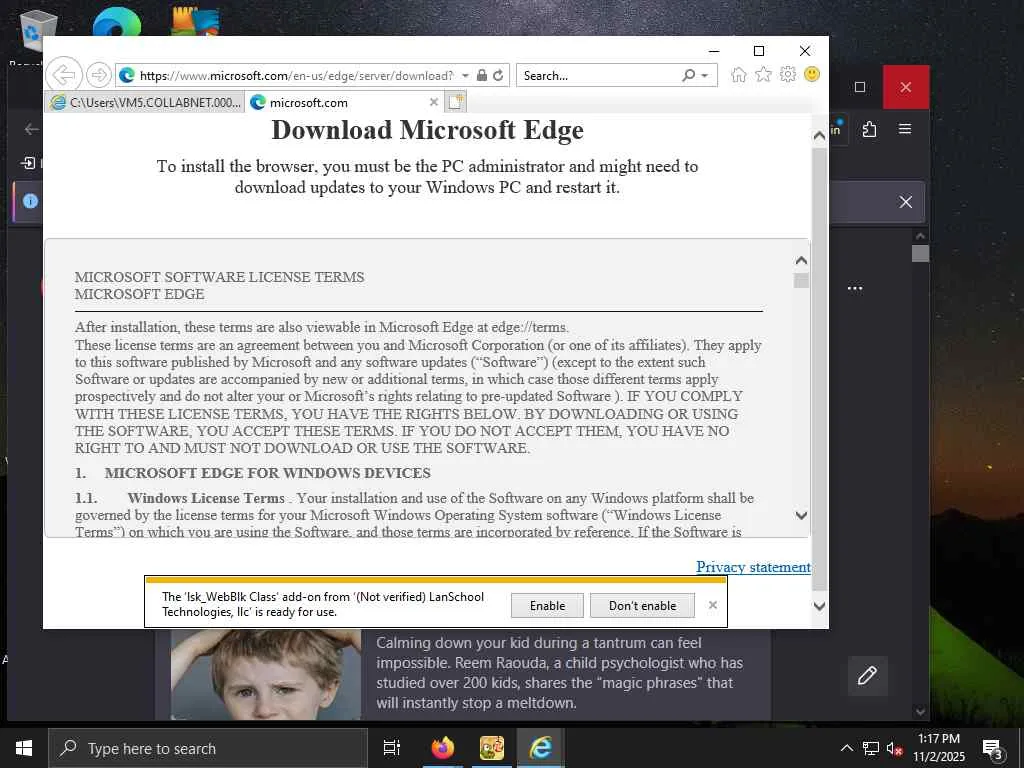This screenshot has height=768, width=1024.
Task: Click the search magnifier icon
Action: [688, 75]
